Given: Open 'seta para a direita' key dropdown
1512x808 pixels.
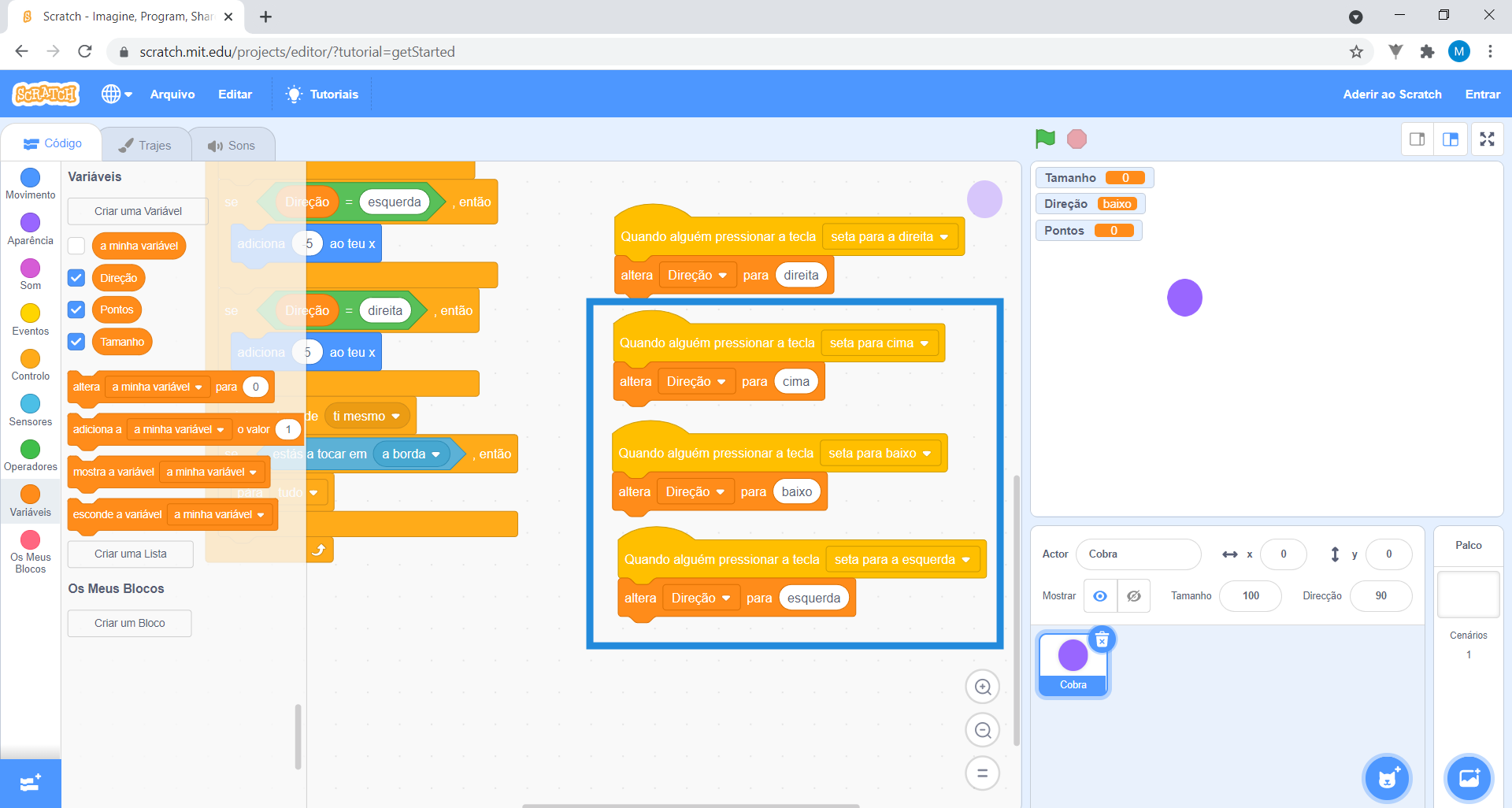Looking at the screenshot, I should pyautogui.click(x=890, y=236).
